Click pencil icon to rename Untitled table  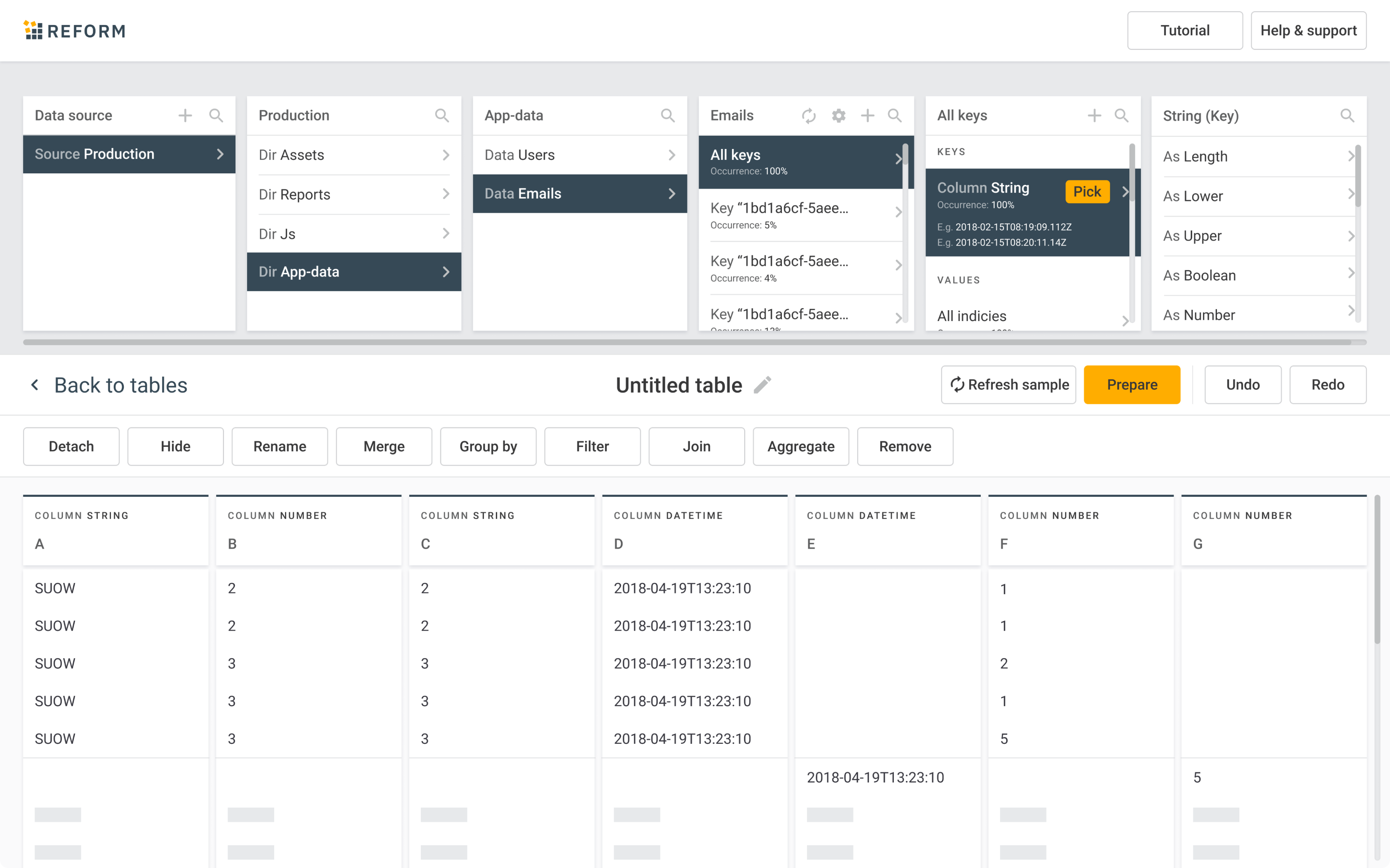(762, 384)
